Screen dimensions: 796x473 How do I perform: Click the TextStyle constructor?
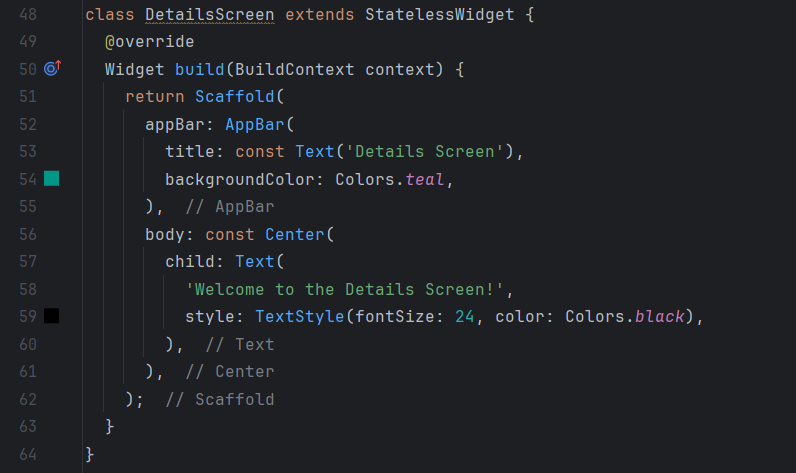pyautogui.click(x=300, y=317)
